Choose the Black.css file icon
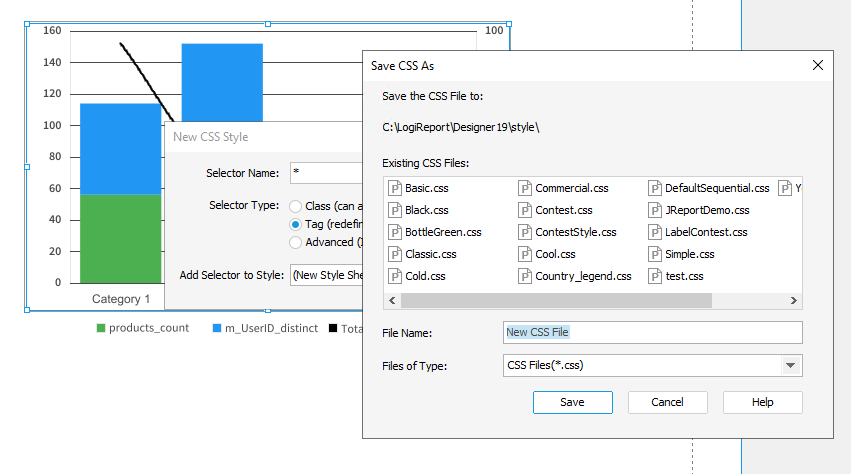This screenshot has width=851, height=474. point(395,210)
